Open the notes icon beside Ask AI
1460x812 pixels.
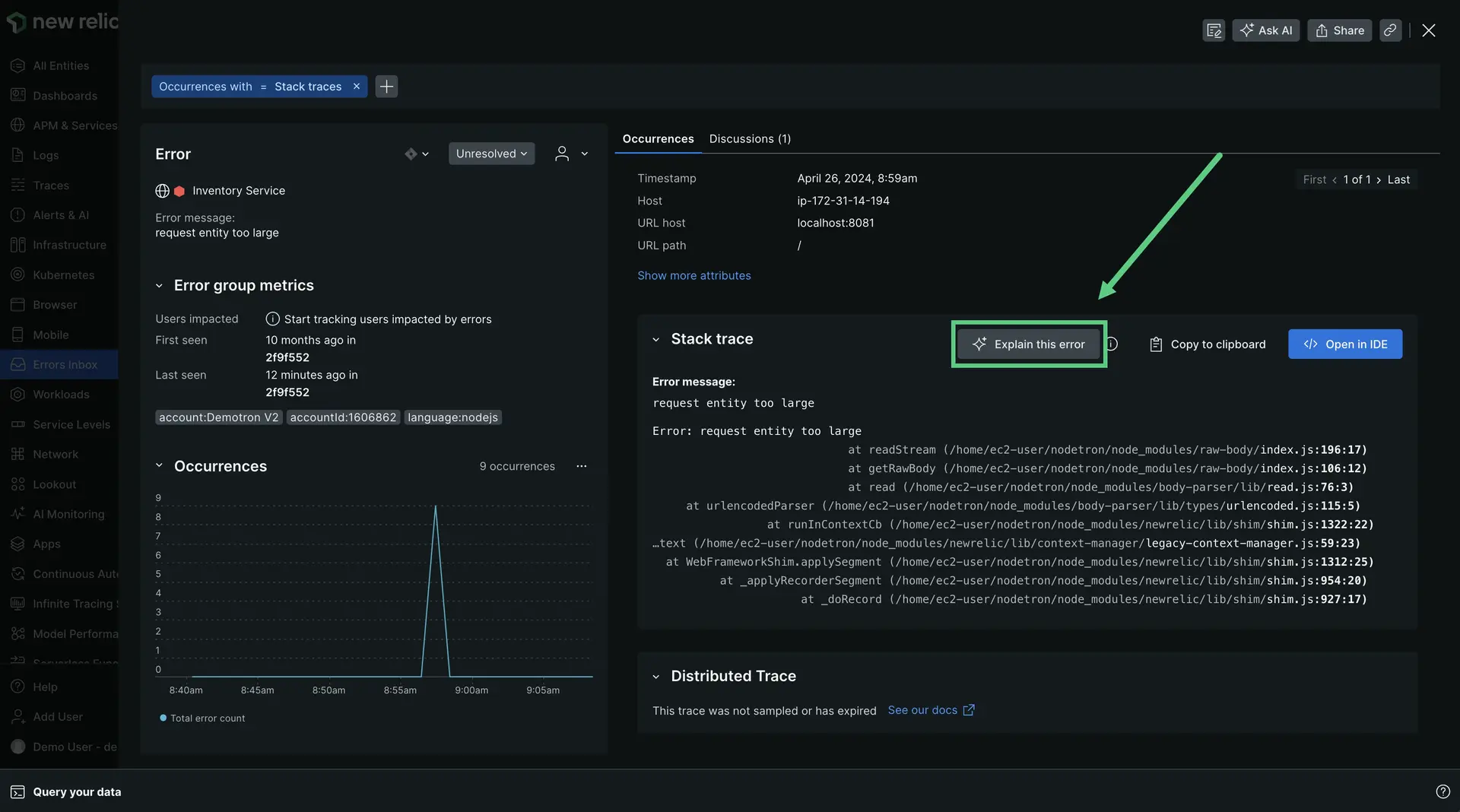tap(1214, 30)
